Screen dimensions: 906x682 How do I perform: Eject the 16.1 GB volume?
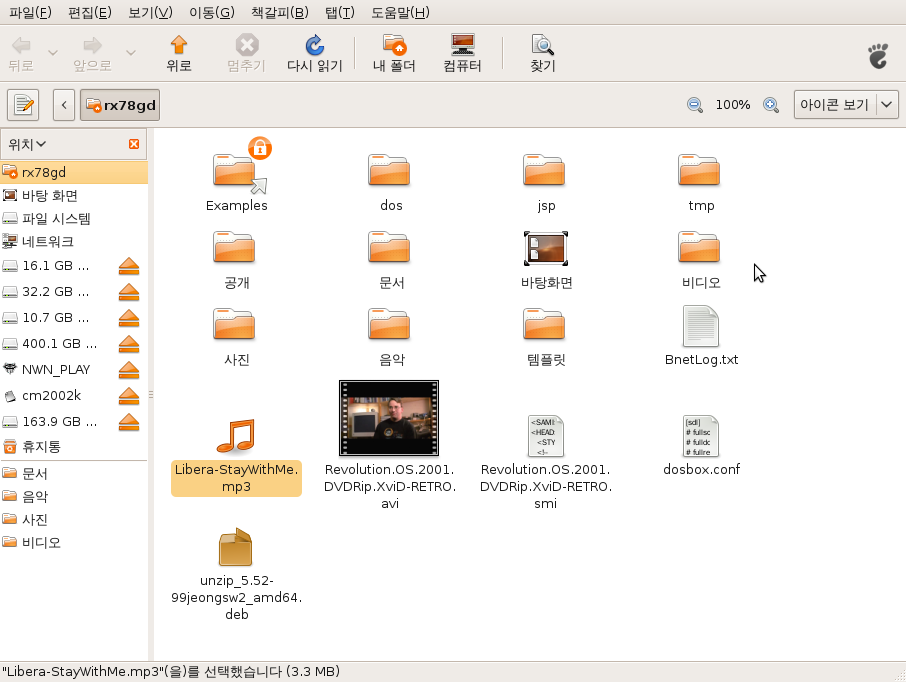(129, 266)
